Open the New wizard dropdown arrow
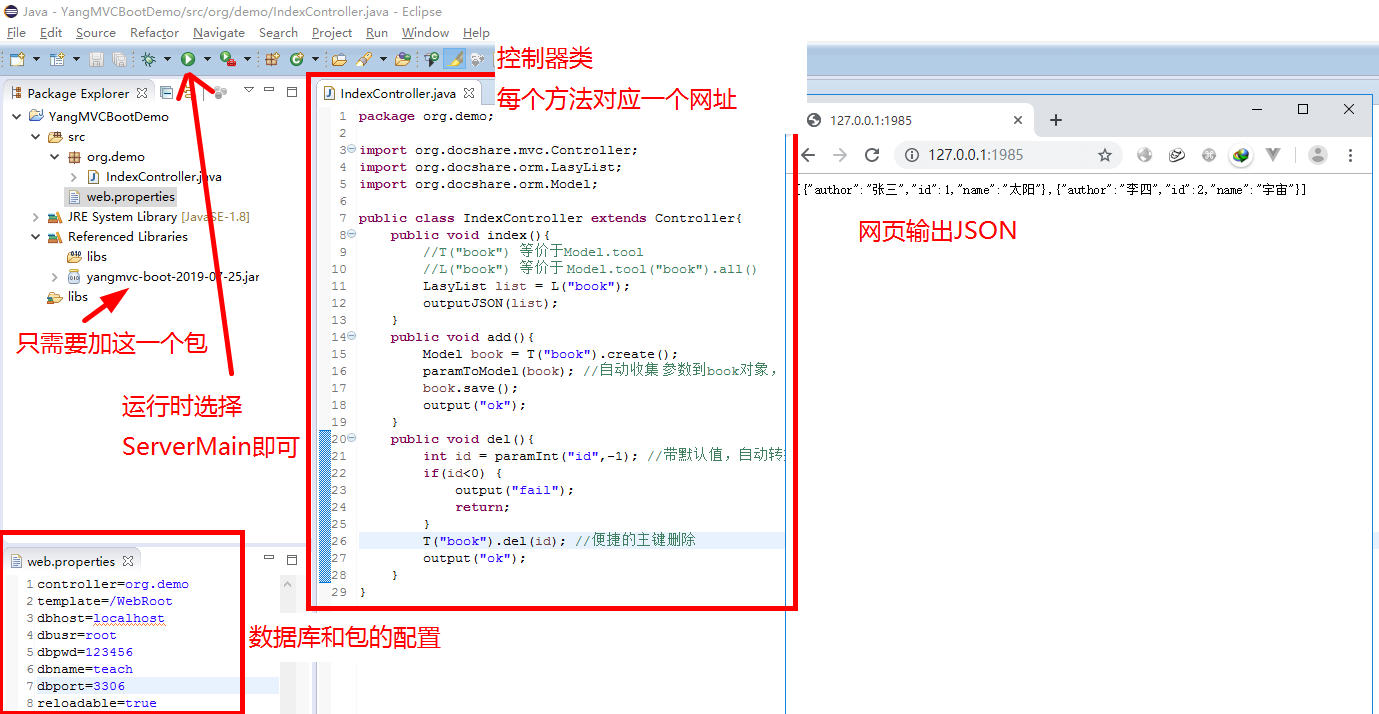 (x=36, y=59)
